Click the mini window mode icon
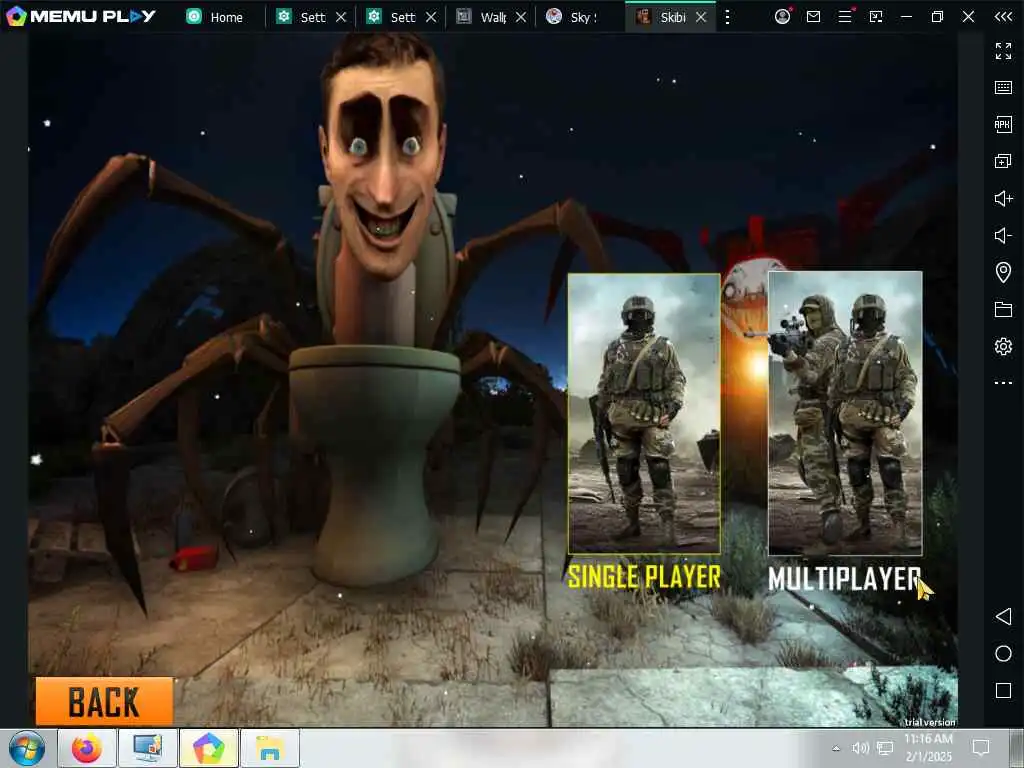 pyautogui.click(x=876, y=16)
